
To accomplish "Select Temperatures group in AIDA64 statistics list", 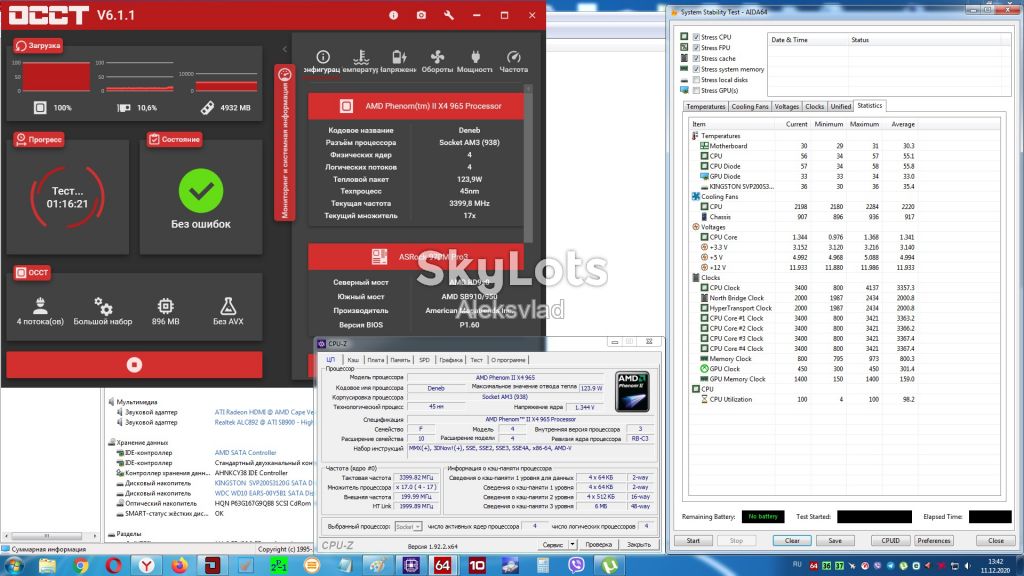I will [x=720, y=136].
